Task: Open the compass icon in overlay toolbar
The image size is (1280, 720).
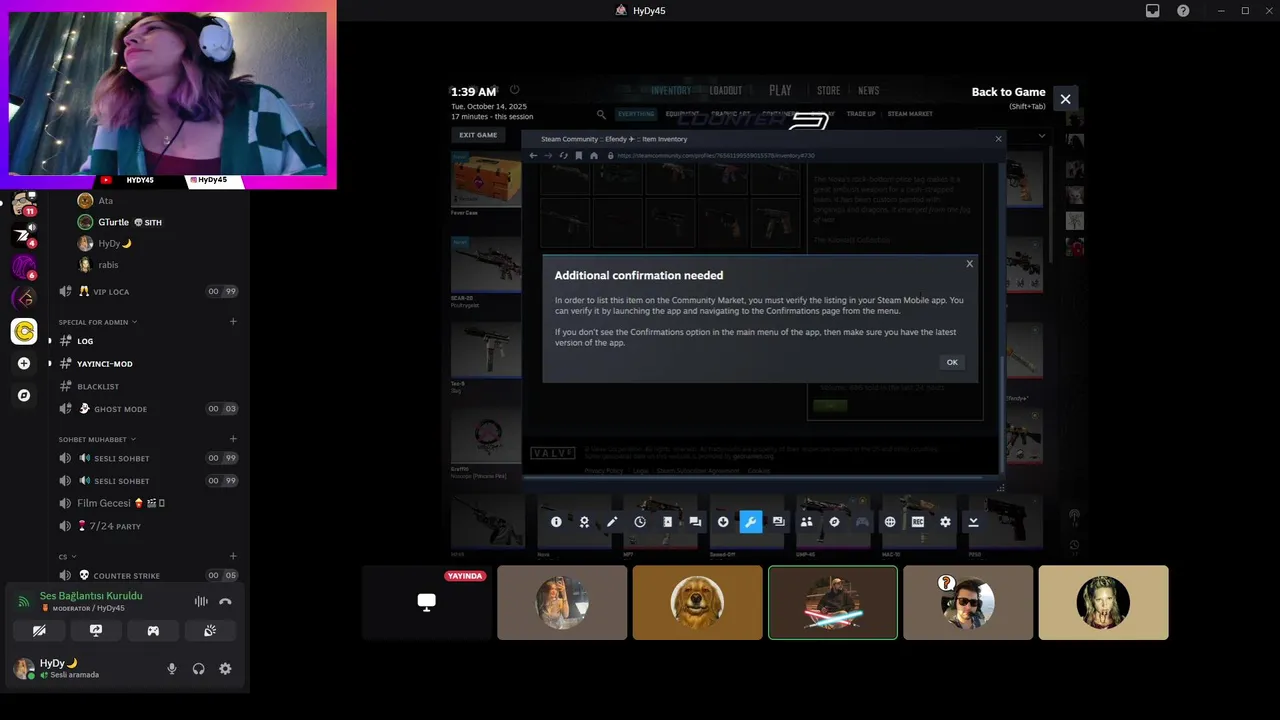Action: click(834, 522)
